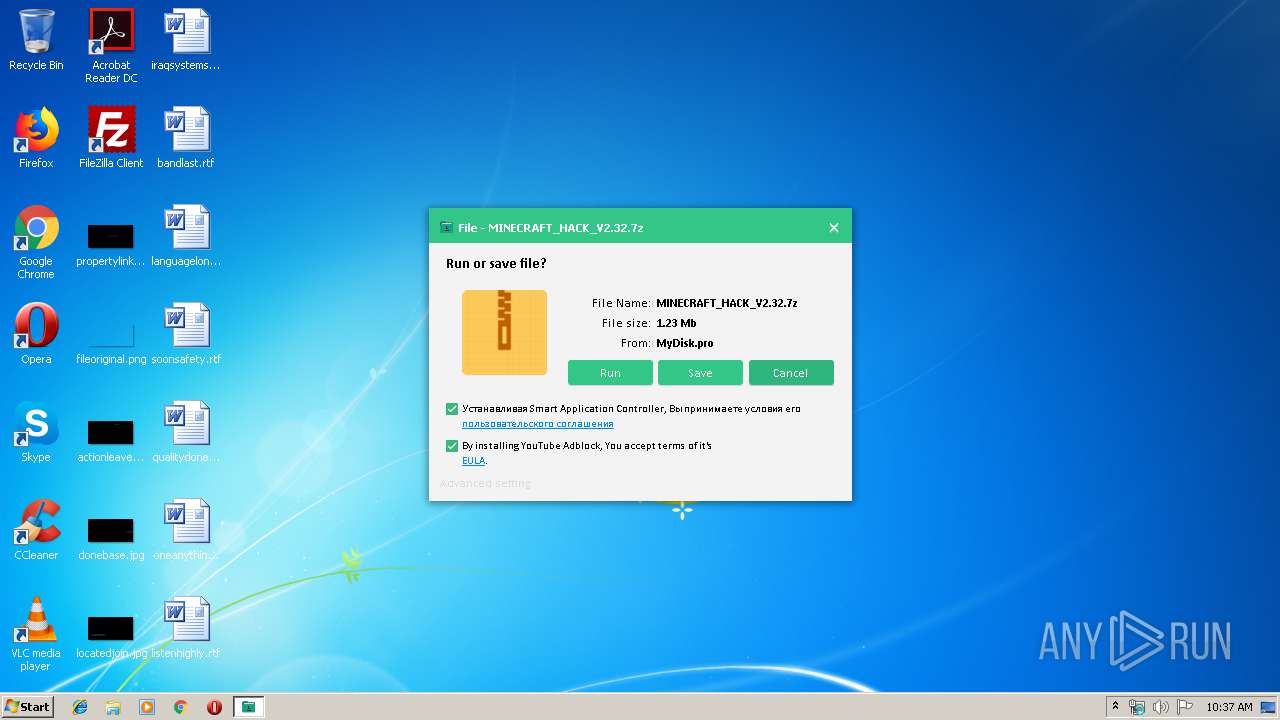Image resolution: width=1280 pixels, height=720 pixels.
Task: Click the MyDisk.pro source text
Action: pos(685,343)
